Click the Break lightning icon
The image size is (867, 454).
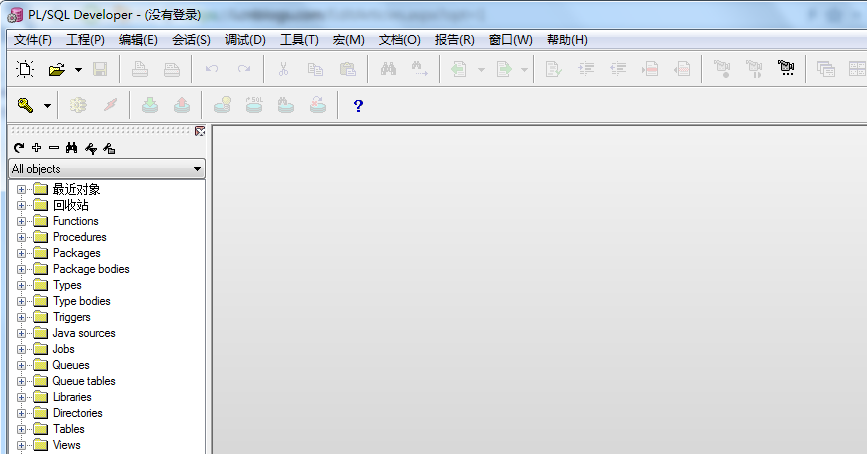tap(111, 105)
